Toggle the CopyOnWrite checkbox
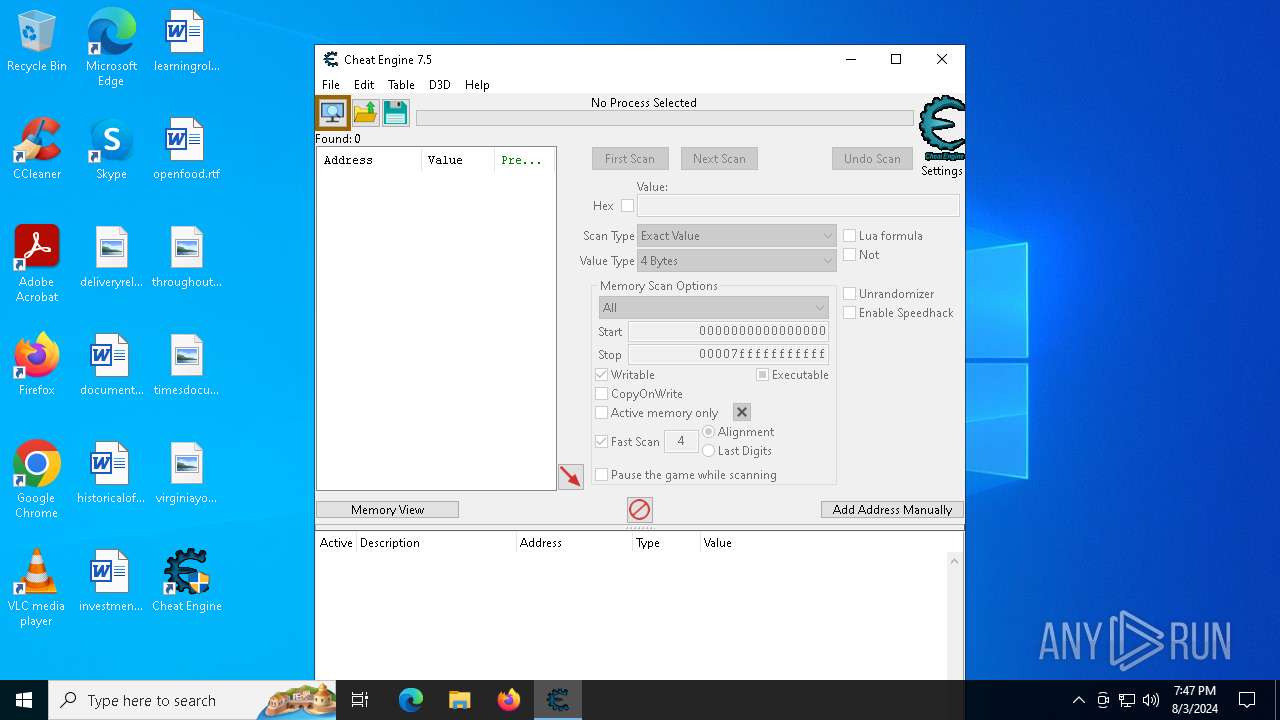 click(601, 394)
